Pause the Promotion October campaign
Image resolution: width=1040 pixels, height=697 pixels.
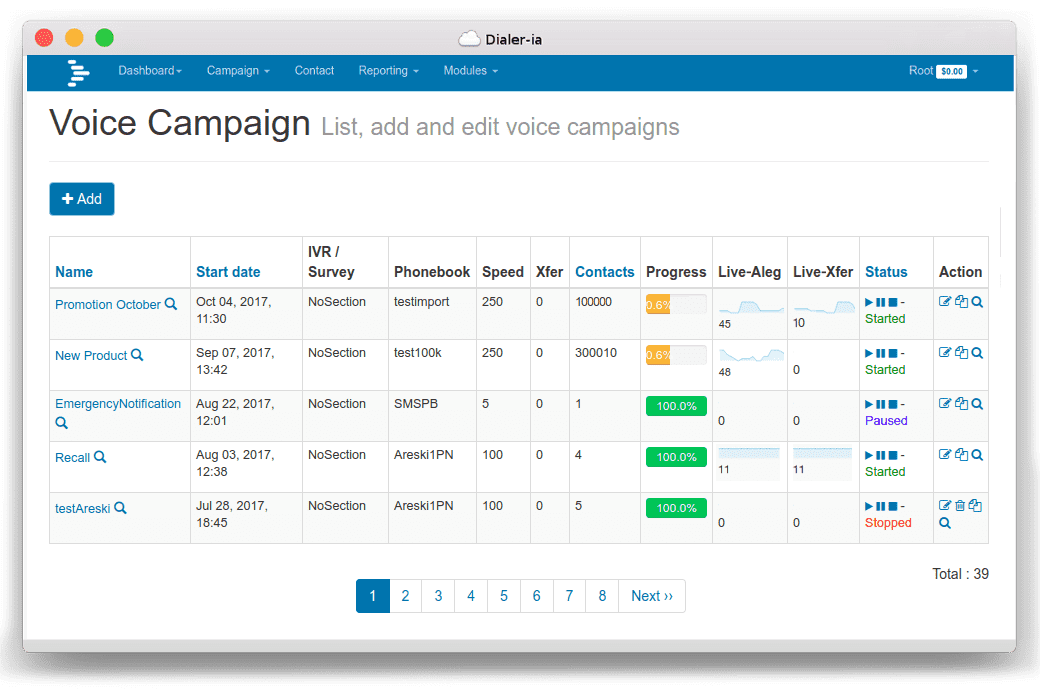[881, 302]
